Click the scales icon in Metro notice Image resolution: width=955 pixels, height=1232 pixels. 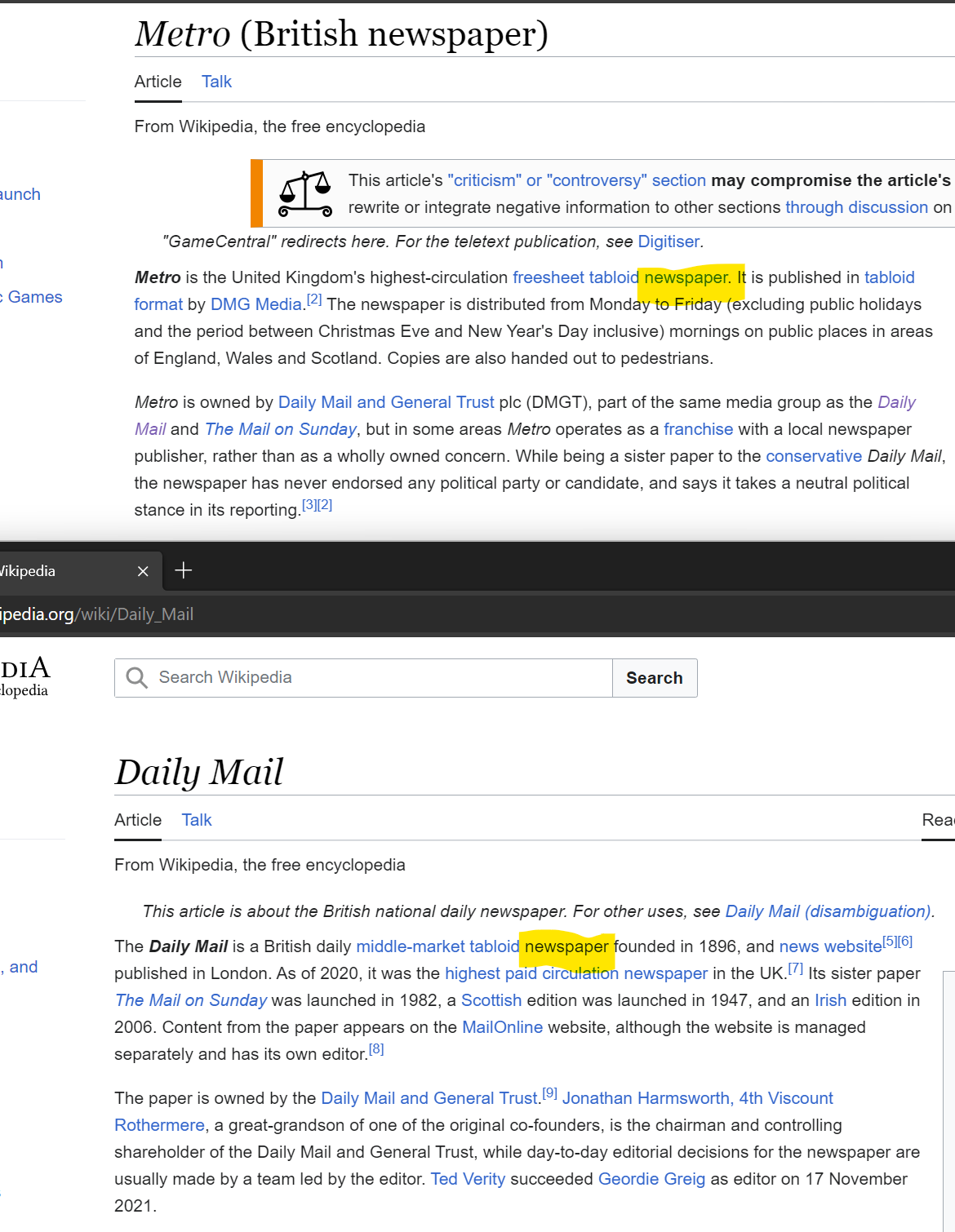[305, 194]
